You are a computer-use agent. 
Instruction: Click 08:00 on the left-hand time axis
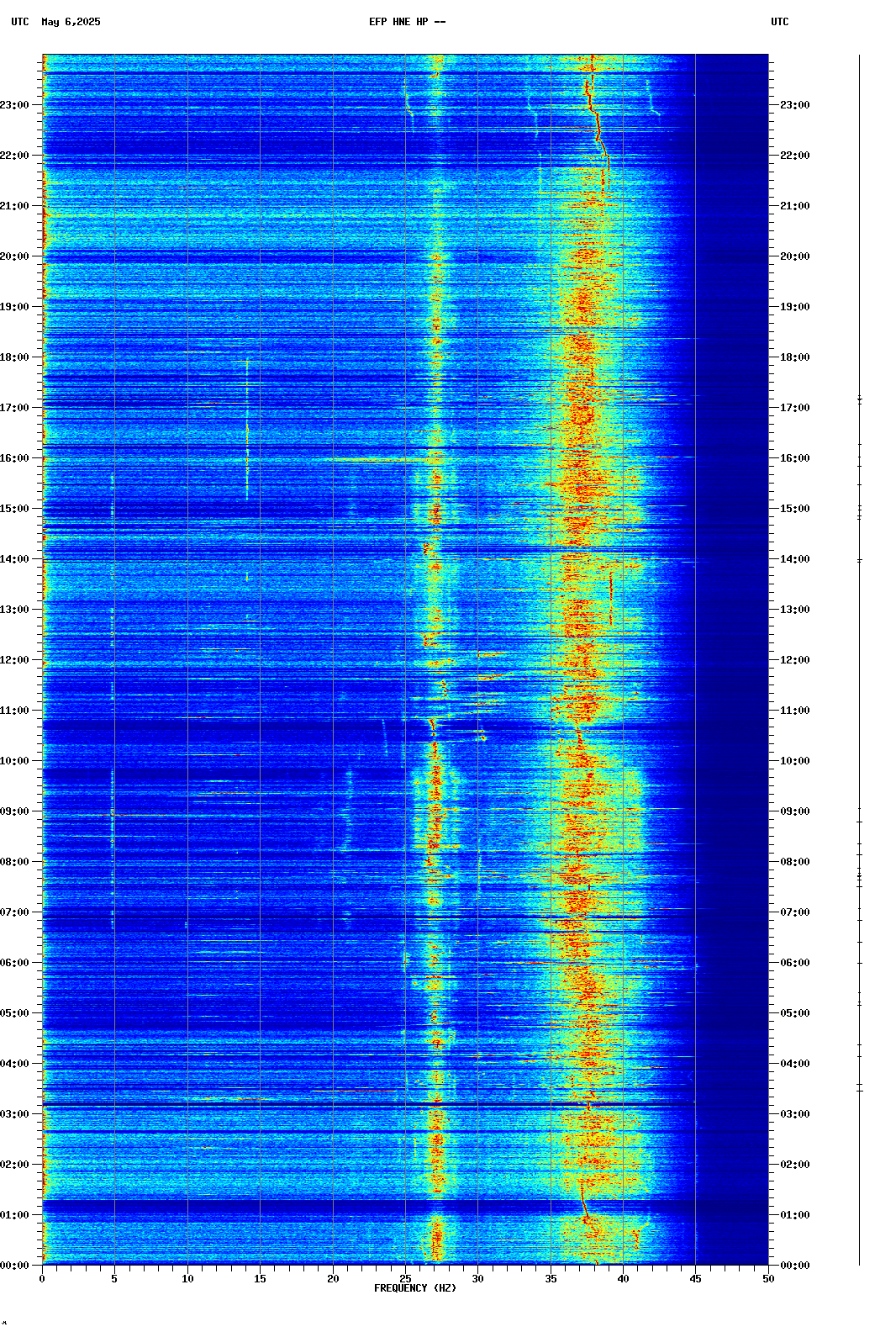click(14, 862)
